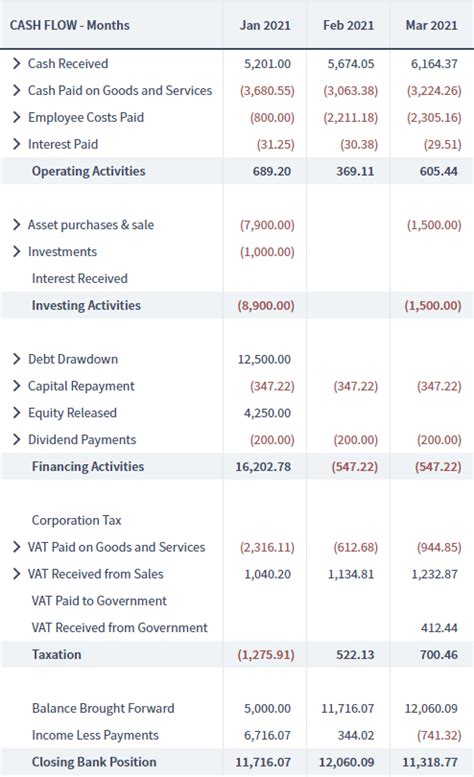This screenshot has width=474, height=777.
Task: Click Mar 2021 VAT Received from Government 412.44
Action: coord(439,628)
